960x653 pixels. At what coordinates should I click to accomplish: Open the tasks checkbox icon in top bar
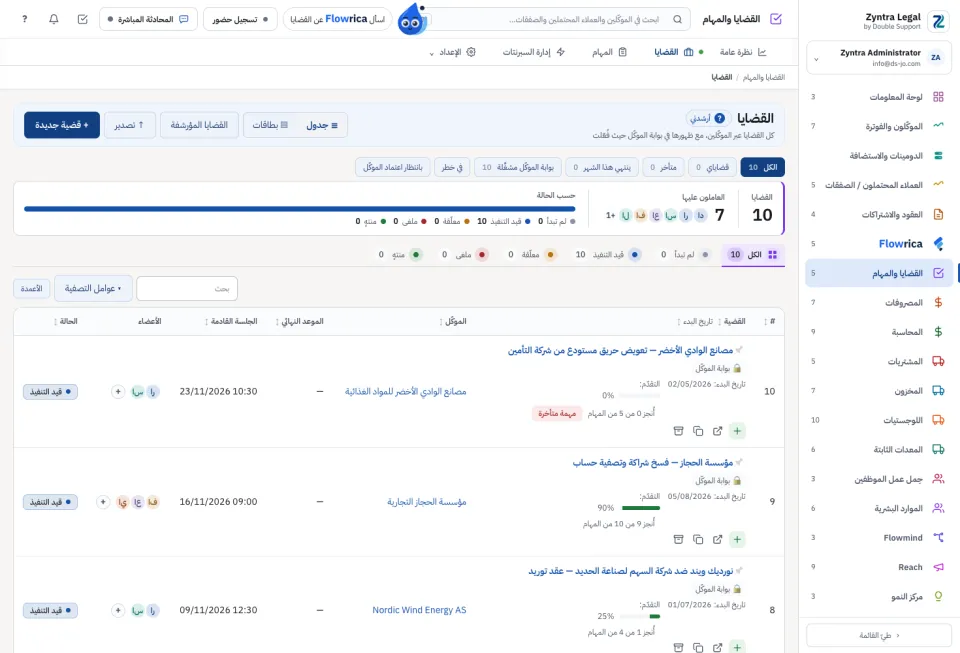[x=83, y=19]
